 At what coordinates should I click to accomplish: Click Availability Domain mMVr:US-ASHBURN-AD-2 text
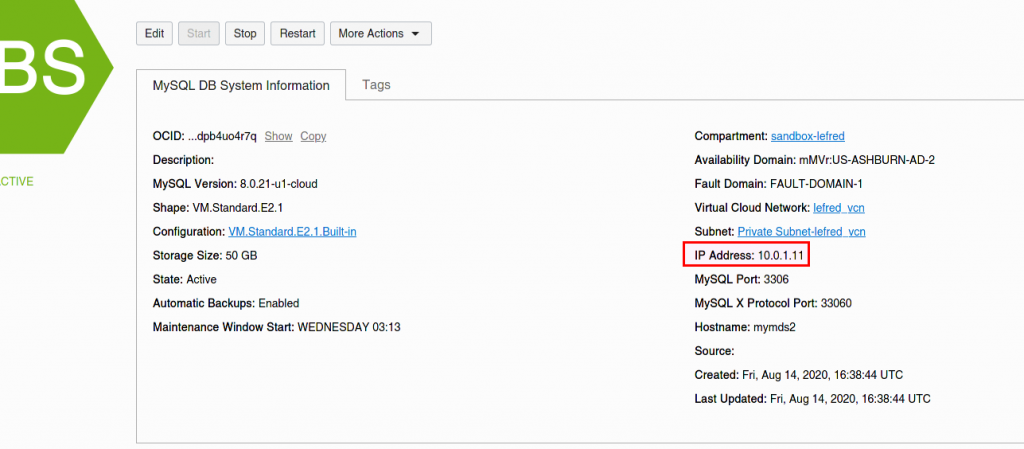coord(814,161)
